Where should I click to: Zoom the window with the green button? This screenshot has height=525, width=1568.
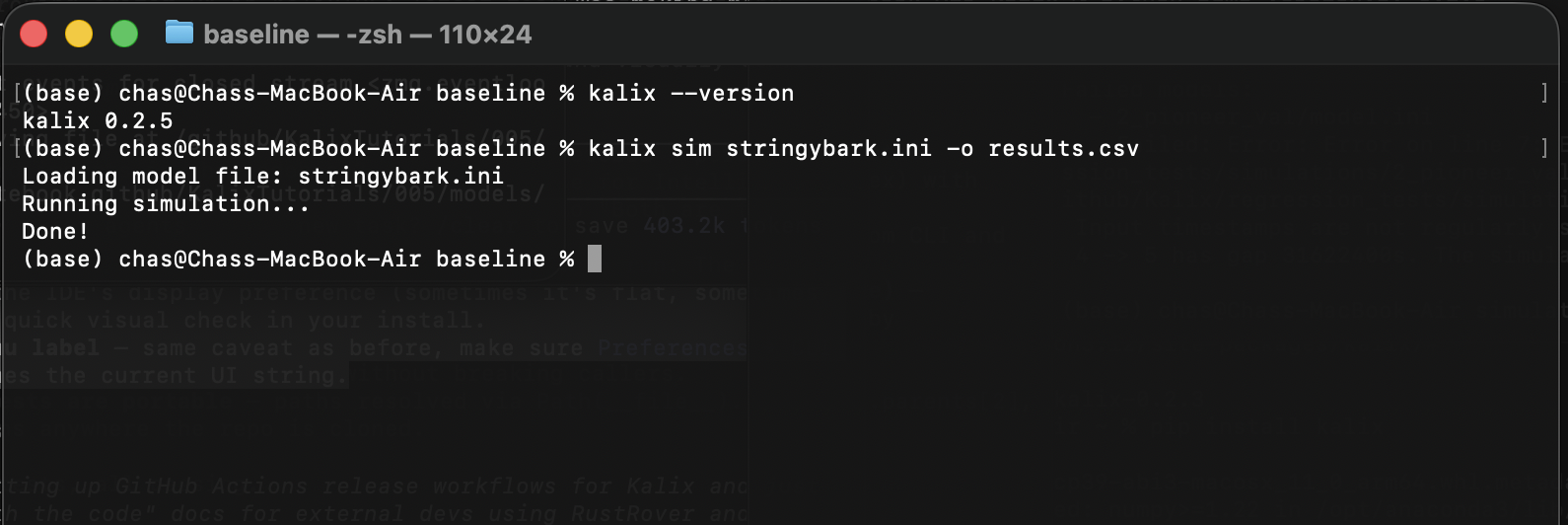coord(124,34)
